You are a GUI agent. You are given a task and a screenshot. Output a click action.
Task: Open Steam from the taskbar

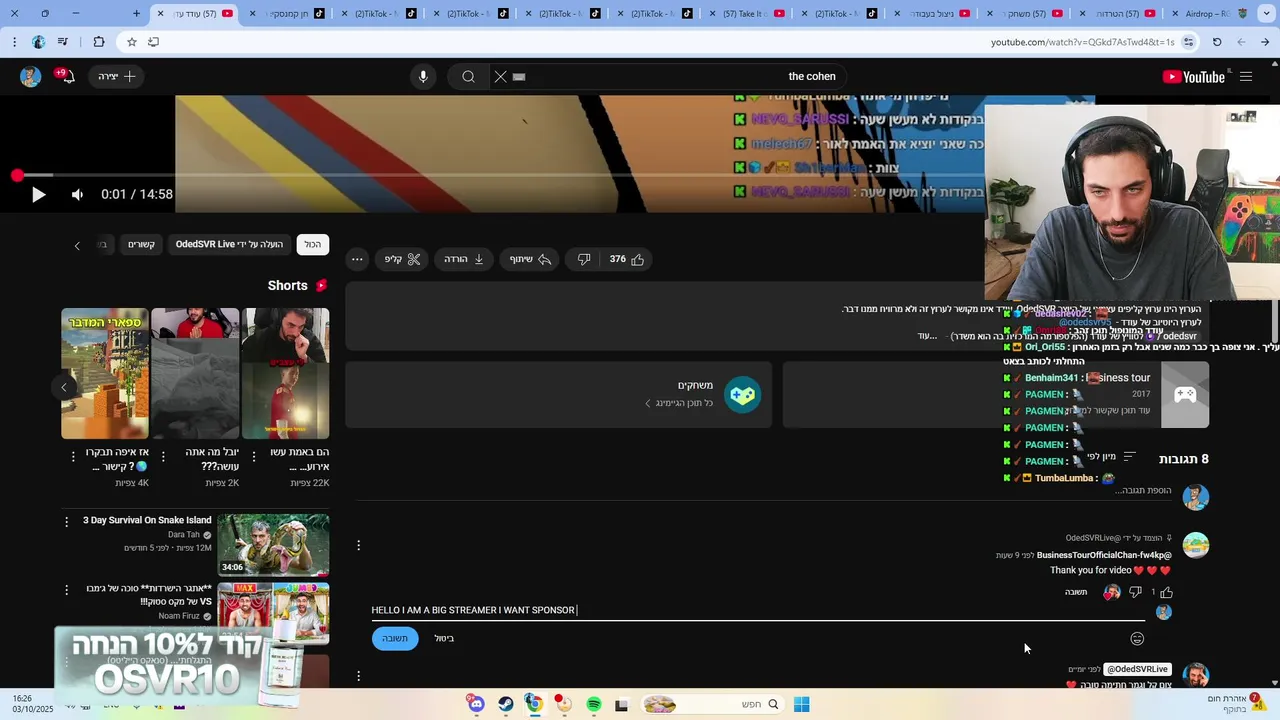point(506,704)
